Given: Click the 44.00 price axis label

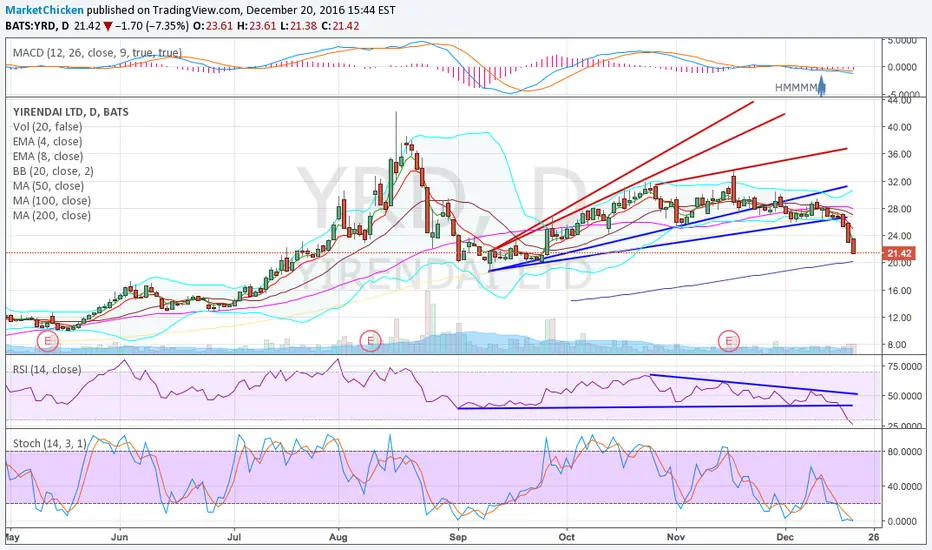Looking at the screenshot, I should click(899, 100).
